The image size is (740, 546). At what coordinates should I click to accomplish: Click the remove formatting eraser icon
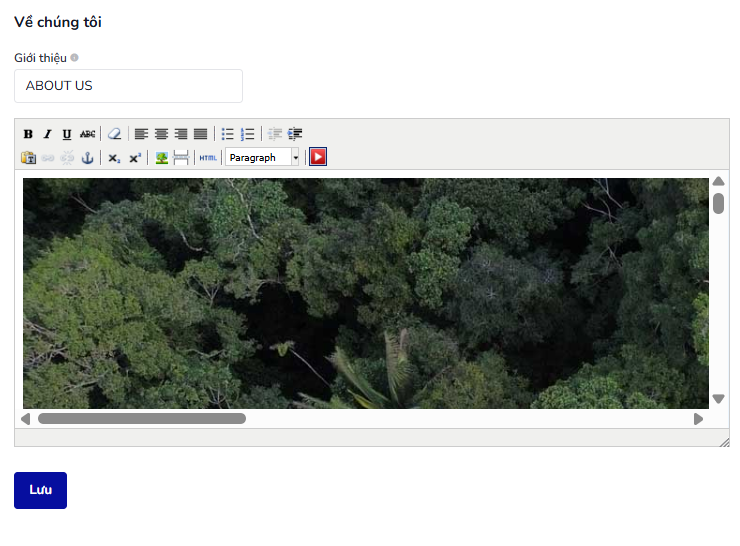pos(115,134)
